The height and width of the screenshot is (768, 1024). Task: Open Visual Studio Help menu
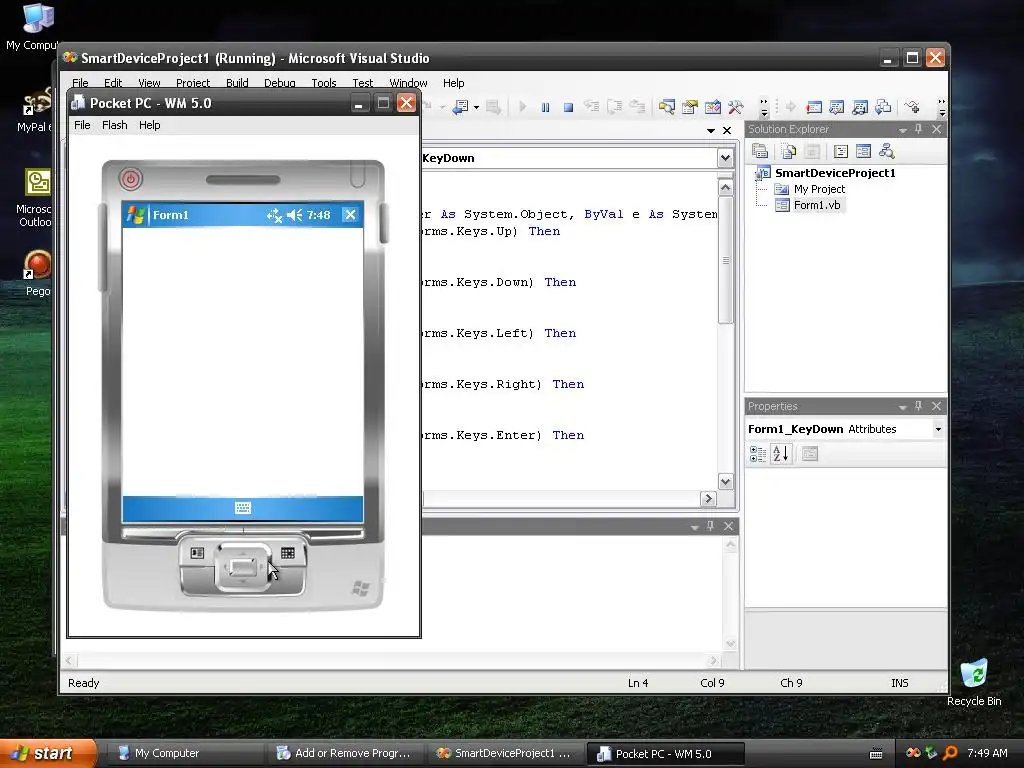point(453,83)
